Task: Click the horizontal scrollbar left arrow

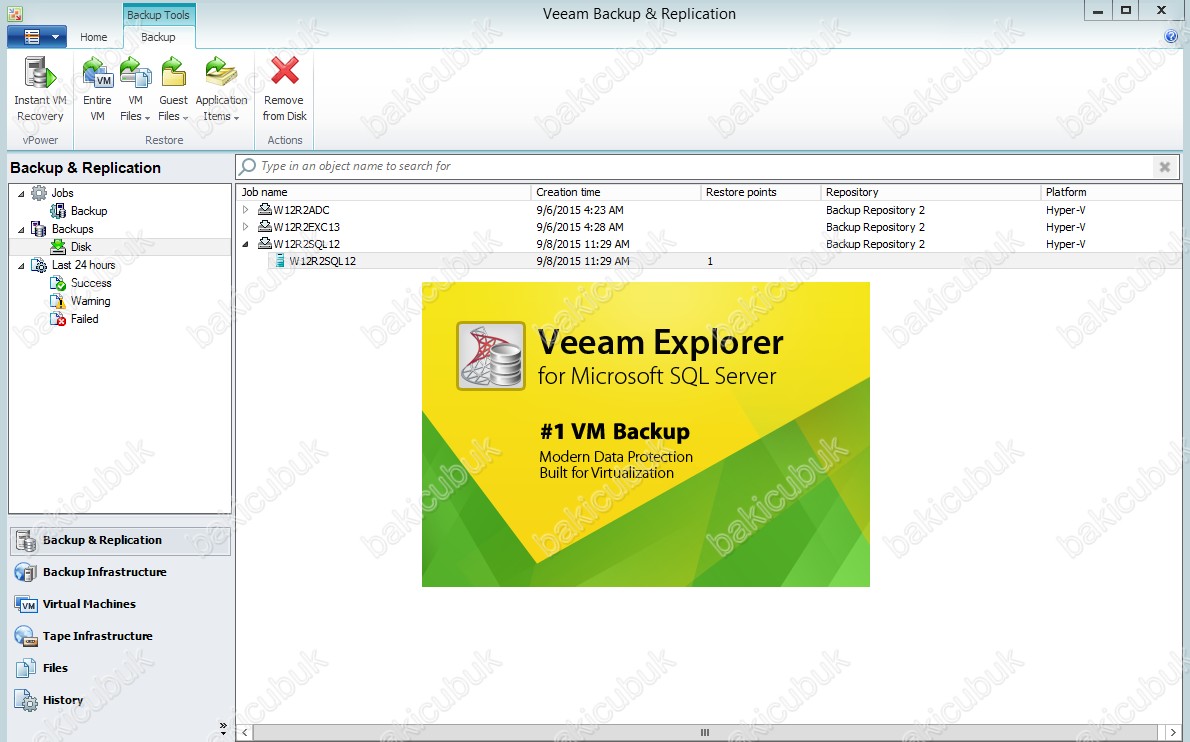Action: coord(244,732)
